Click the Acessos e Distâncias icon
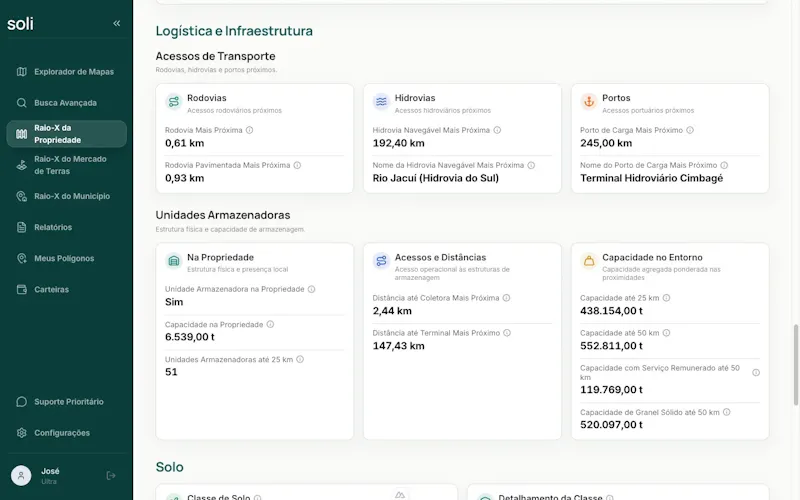Viewport: 800px width, 500px height. (381, 261)
